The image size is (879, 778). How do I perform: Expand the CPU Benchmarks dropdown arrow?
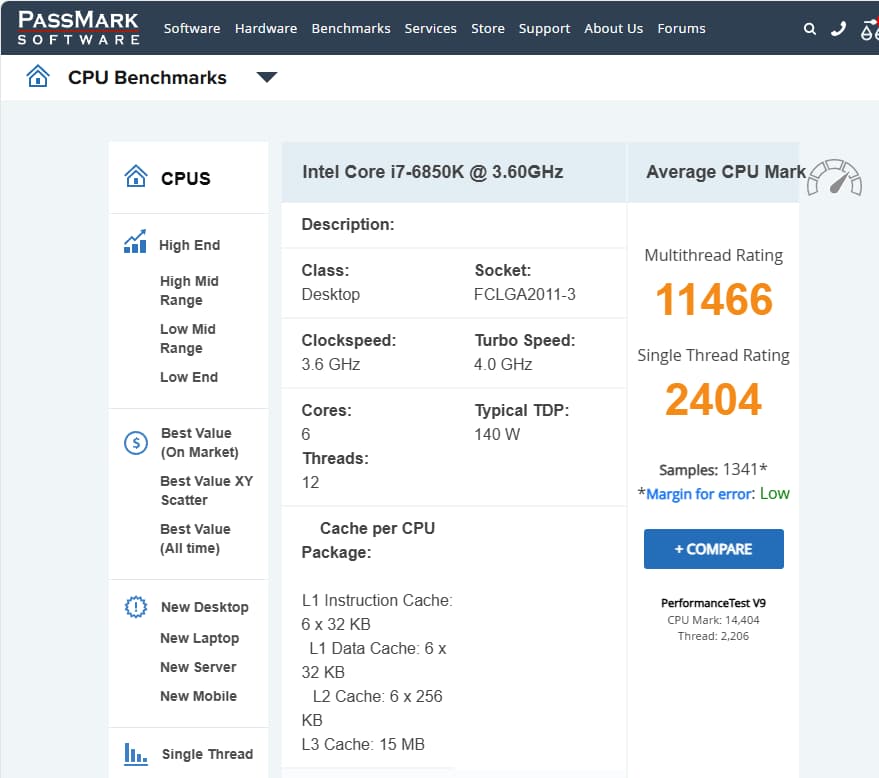pyautogui.click(x=267, y=77)
